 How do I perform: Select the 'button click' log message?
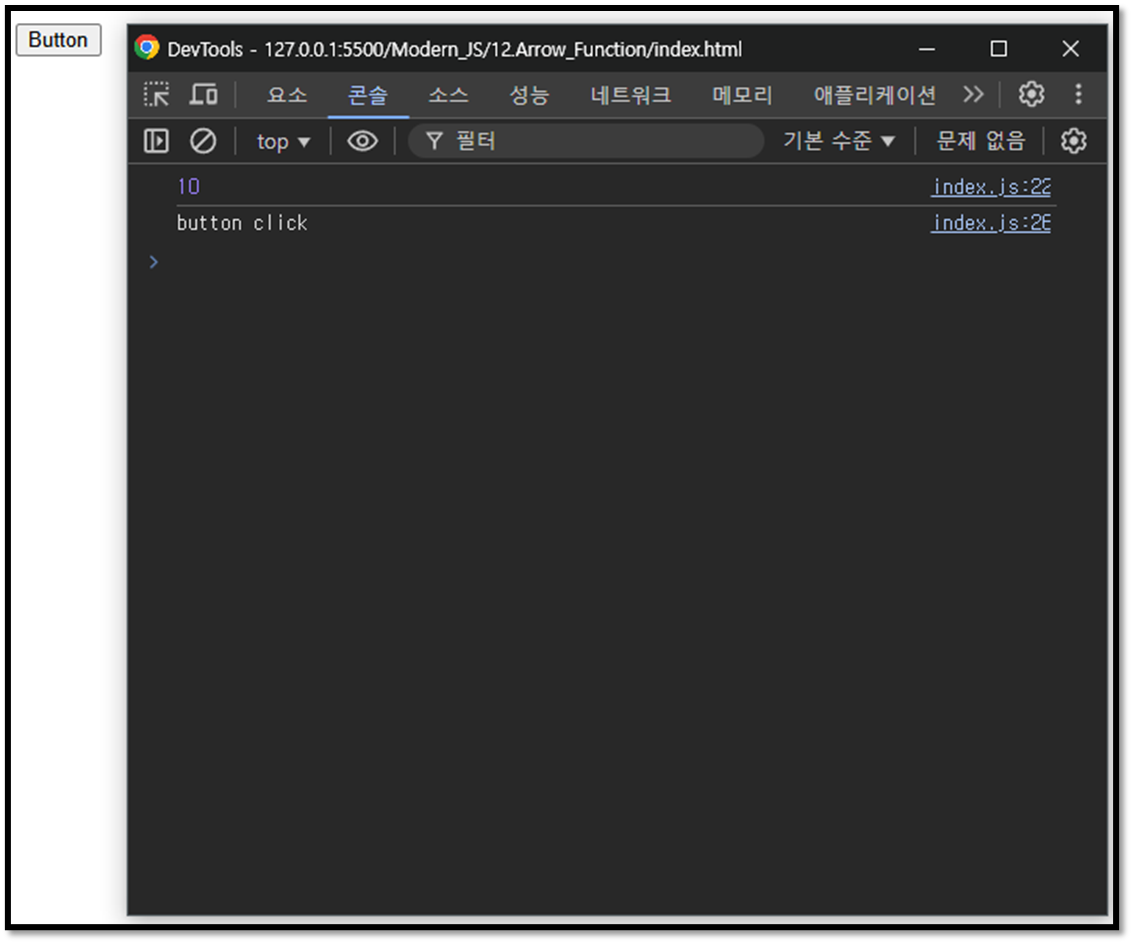[x=243, y=223]
